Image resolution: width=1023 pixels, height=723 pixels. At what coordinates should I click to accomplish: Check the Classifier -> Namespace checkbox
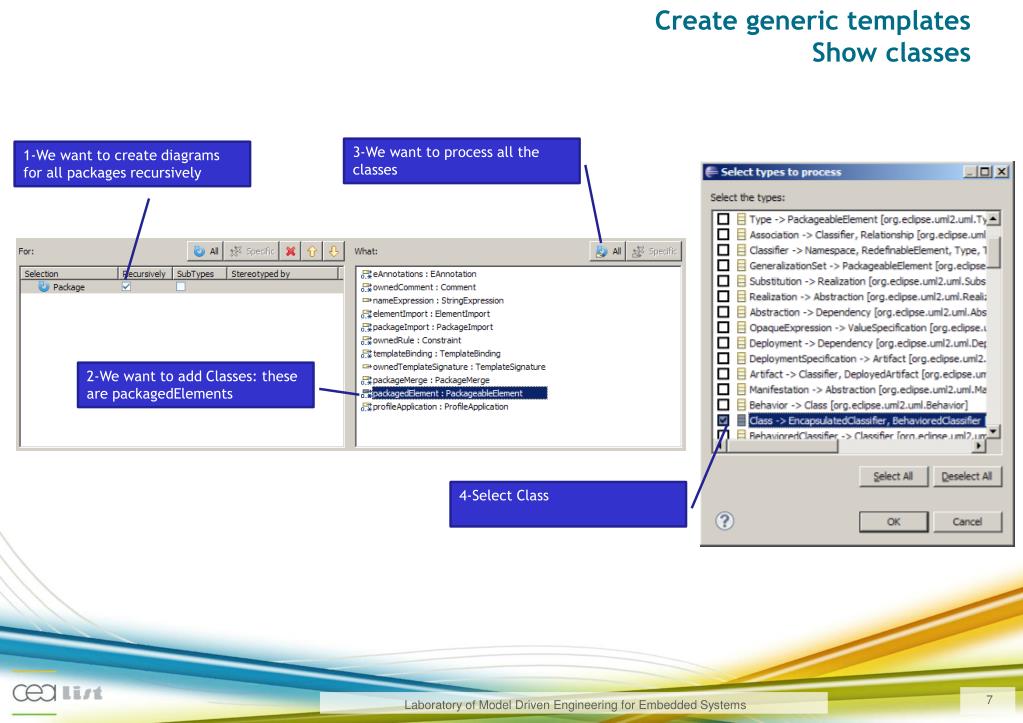pyautogui.click(x=723, y=250)
